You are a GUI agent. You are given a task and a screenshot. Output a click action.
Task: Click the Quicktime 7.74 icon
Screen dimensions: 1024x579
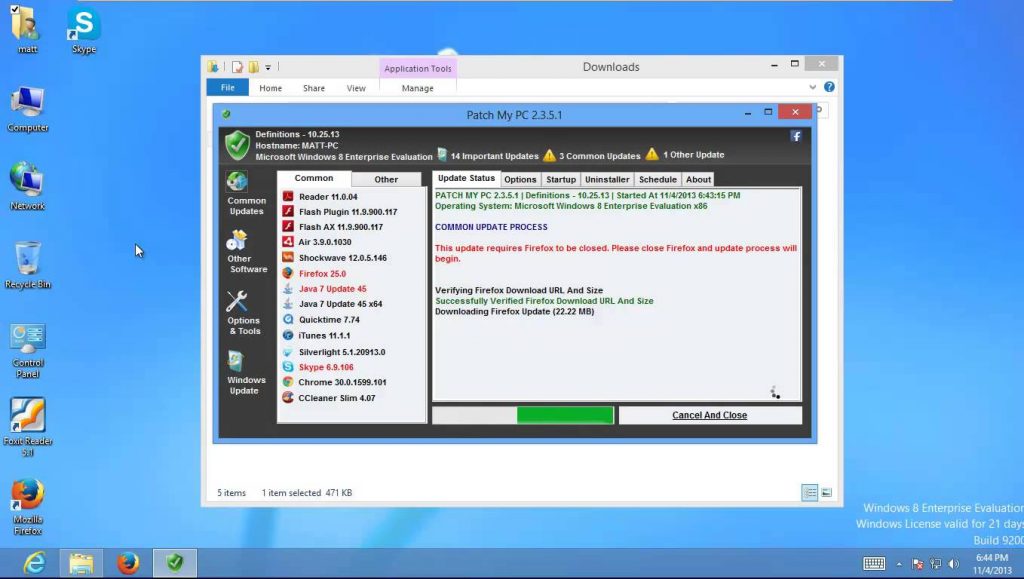[288, 319]
